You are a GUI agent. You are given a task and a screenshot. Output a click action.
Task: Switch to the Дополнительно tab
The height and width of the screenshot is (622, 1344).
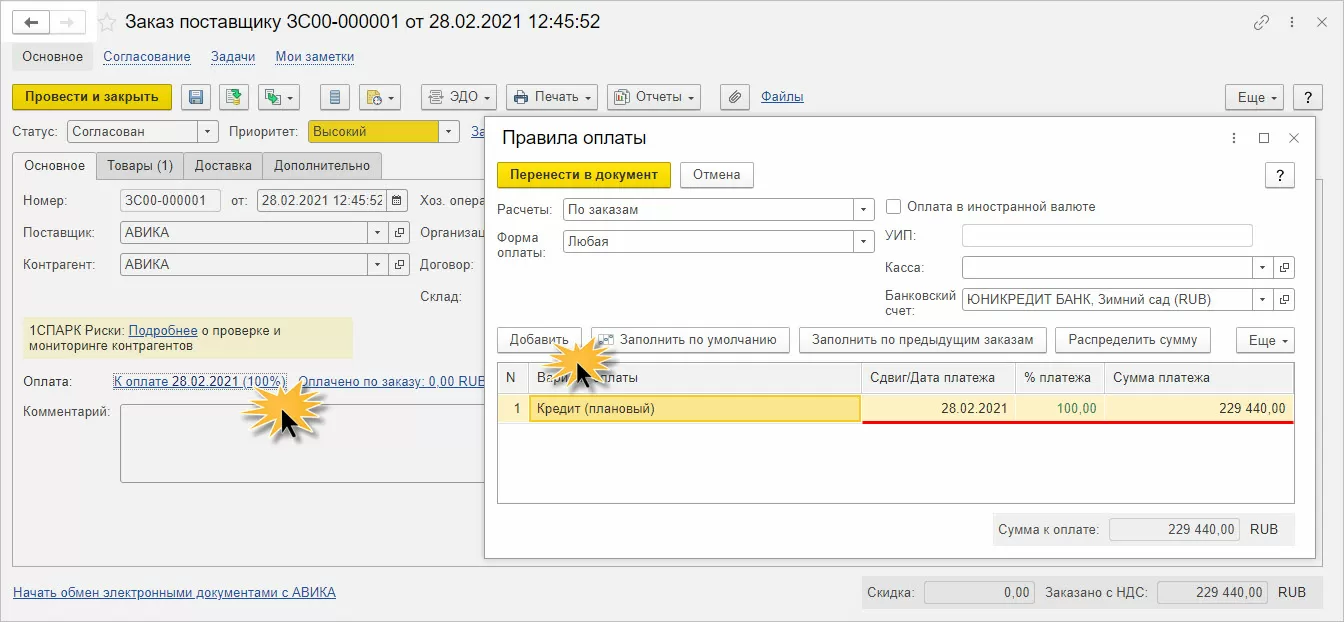coord(322,166)
